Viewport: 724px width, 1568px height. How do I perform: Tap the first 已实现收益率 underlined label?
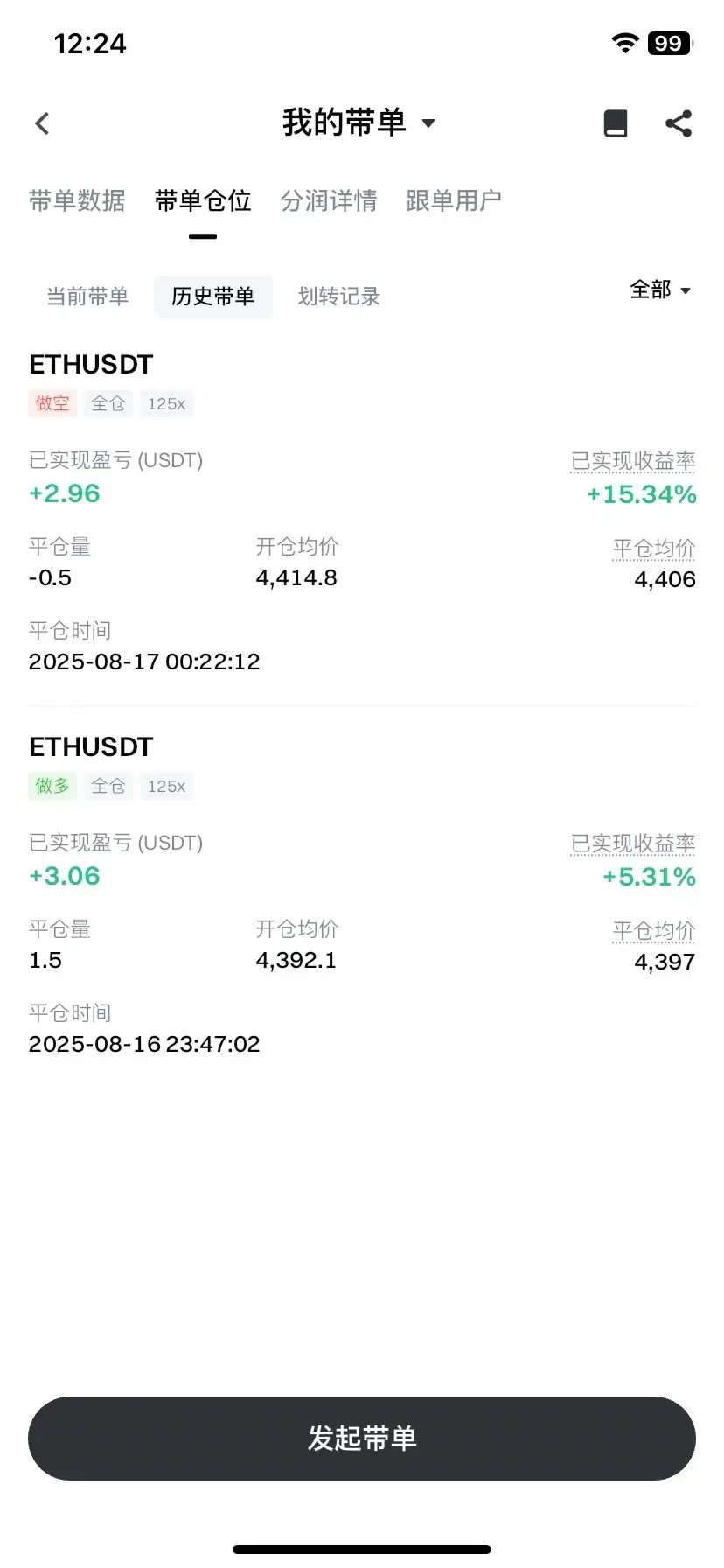point(633,461)
